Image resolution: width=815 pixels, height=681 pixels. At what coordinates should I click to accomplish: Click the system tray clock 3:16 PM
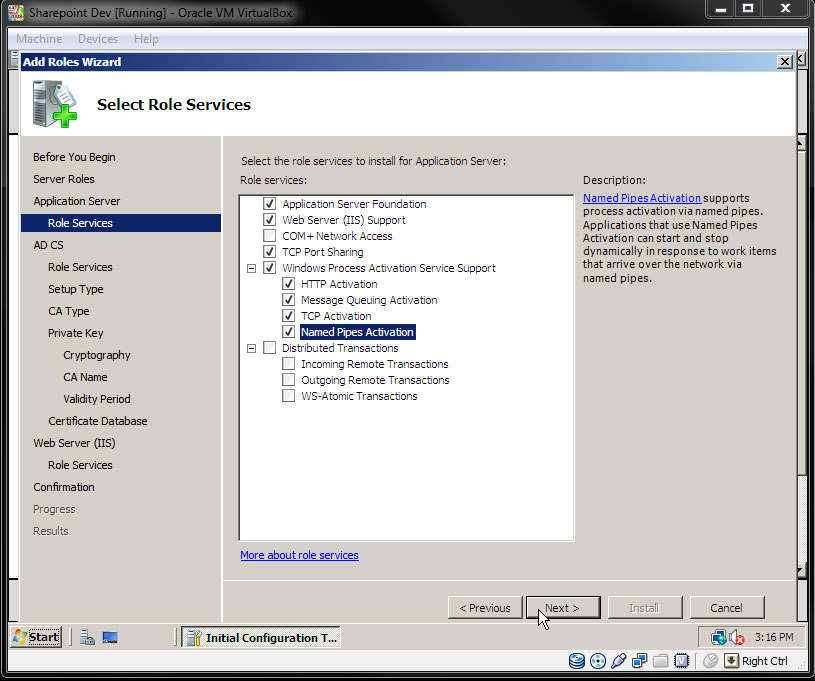click(774, 637)
